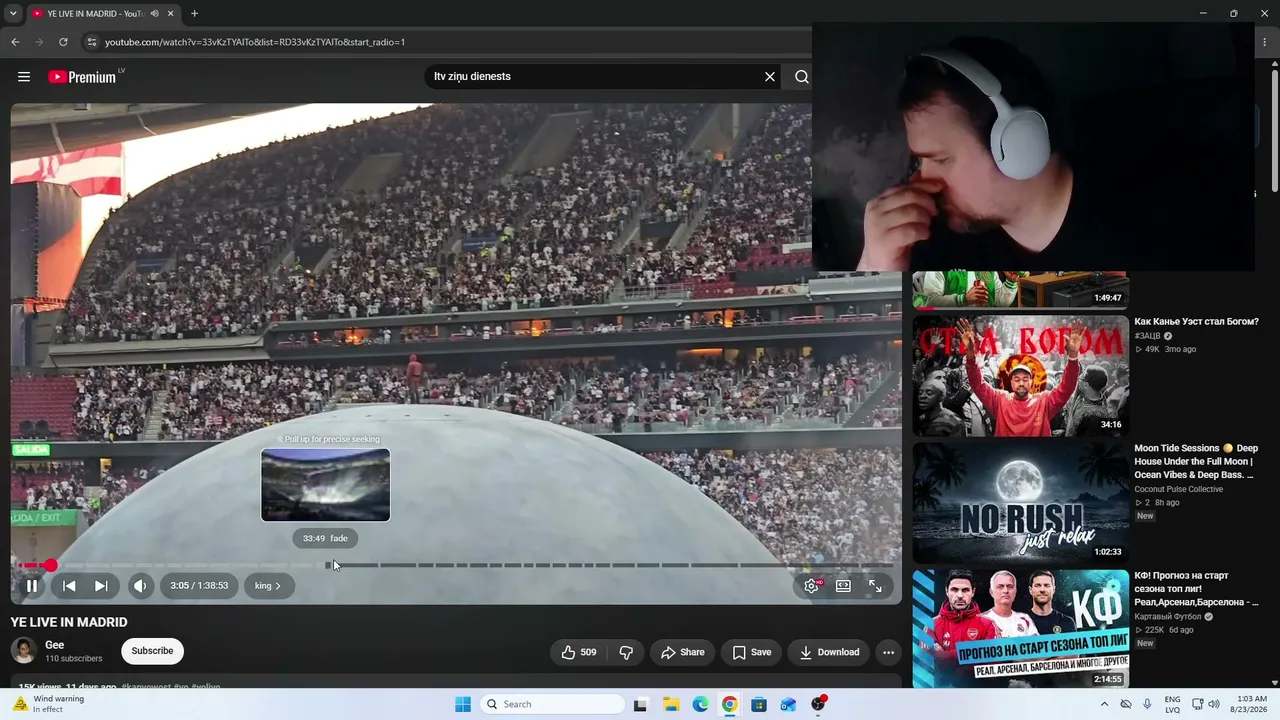Save the video to a playlist
Screen dimensions: 1280x720
point(751,652)
